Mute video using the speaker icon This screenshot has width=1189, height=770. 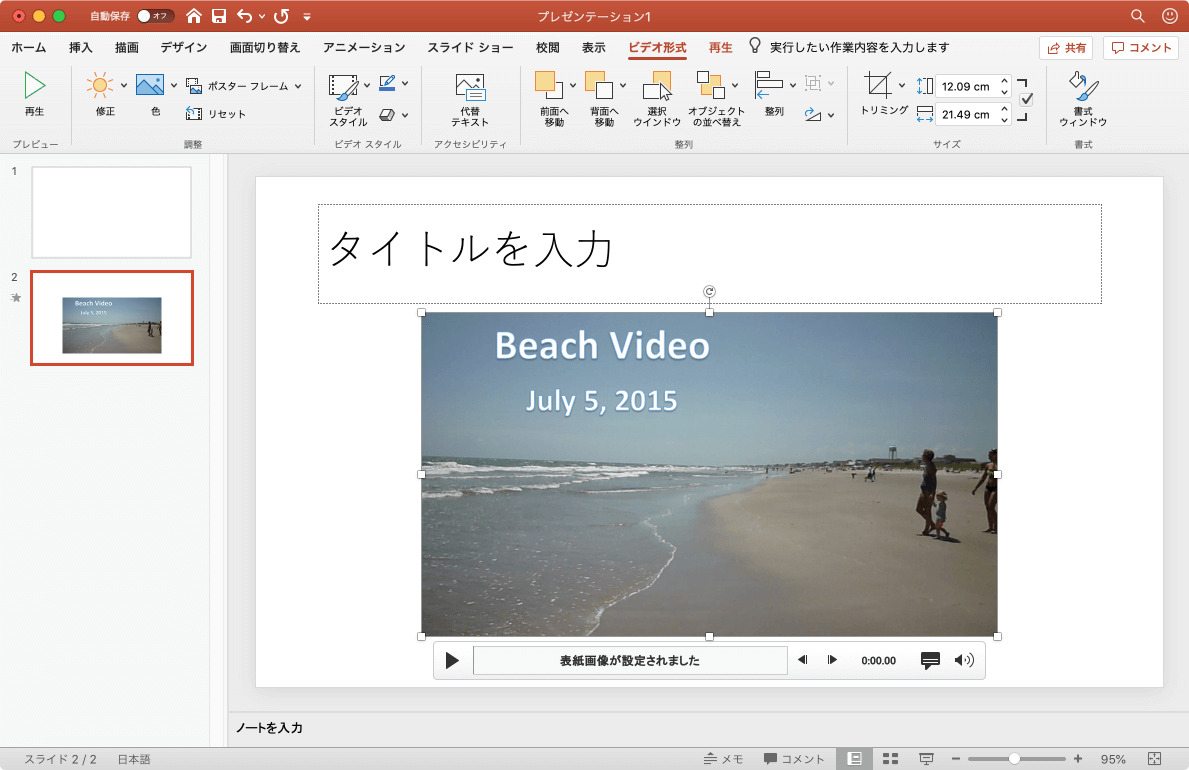point(963,660)
